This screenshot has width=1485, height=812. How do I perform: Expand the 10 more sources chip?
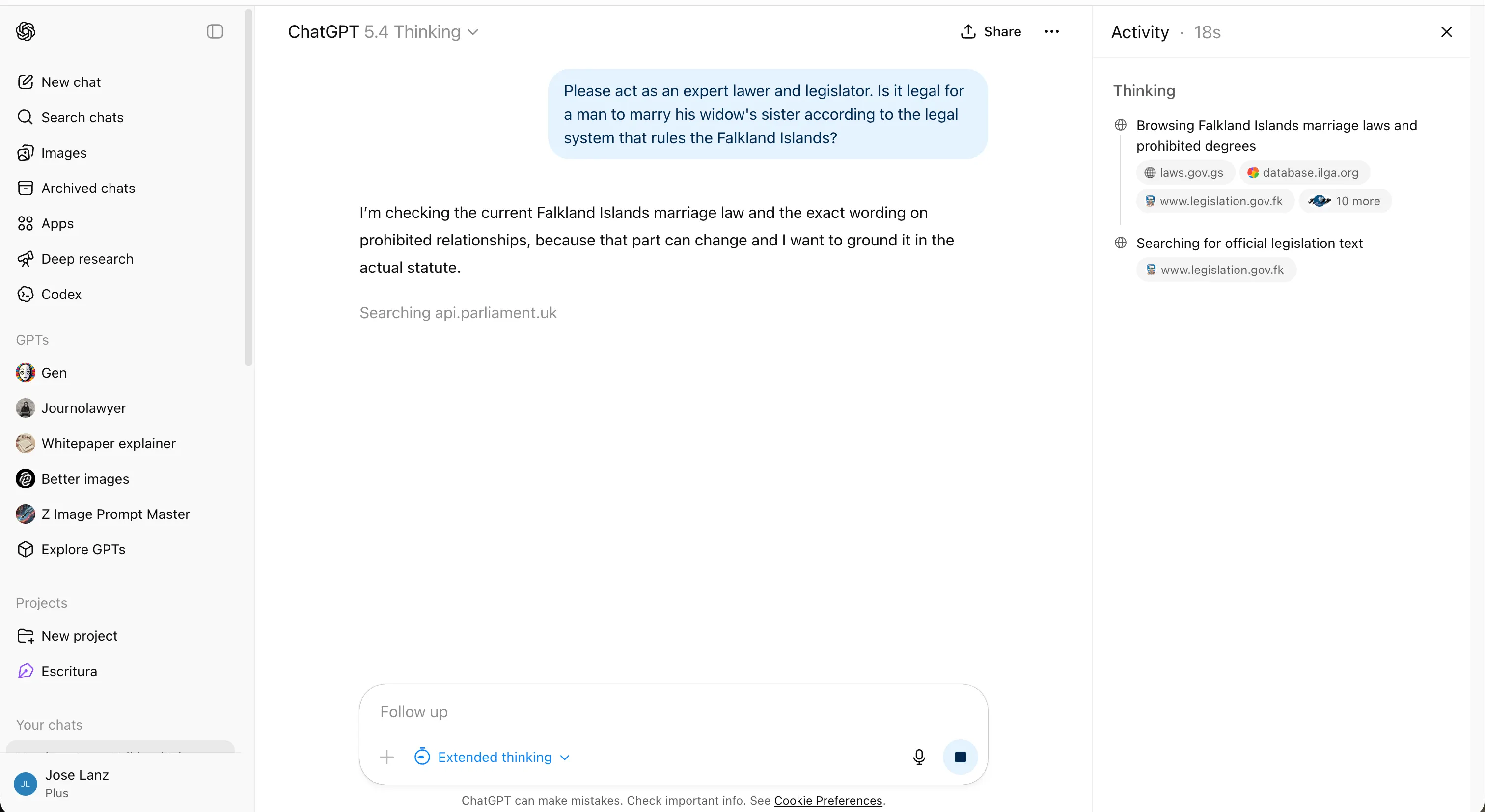click(1345, 201)
